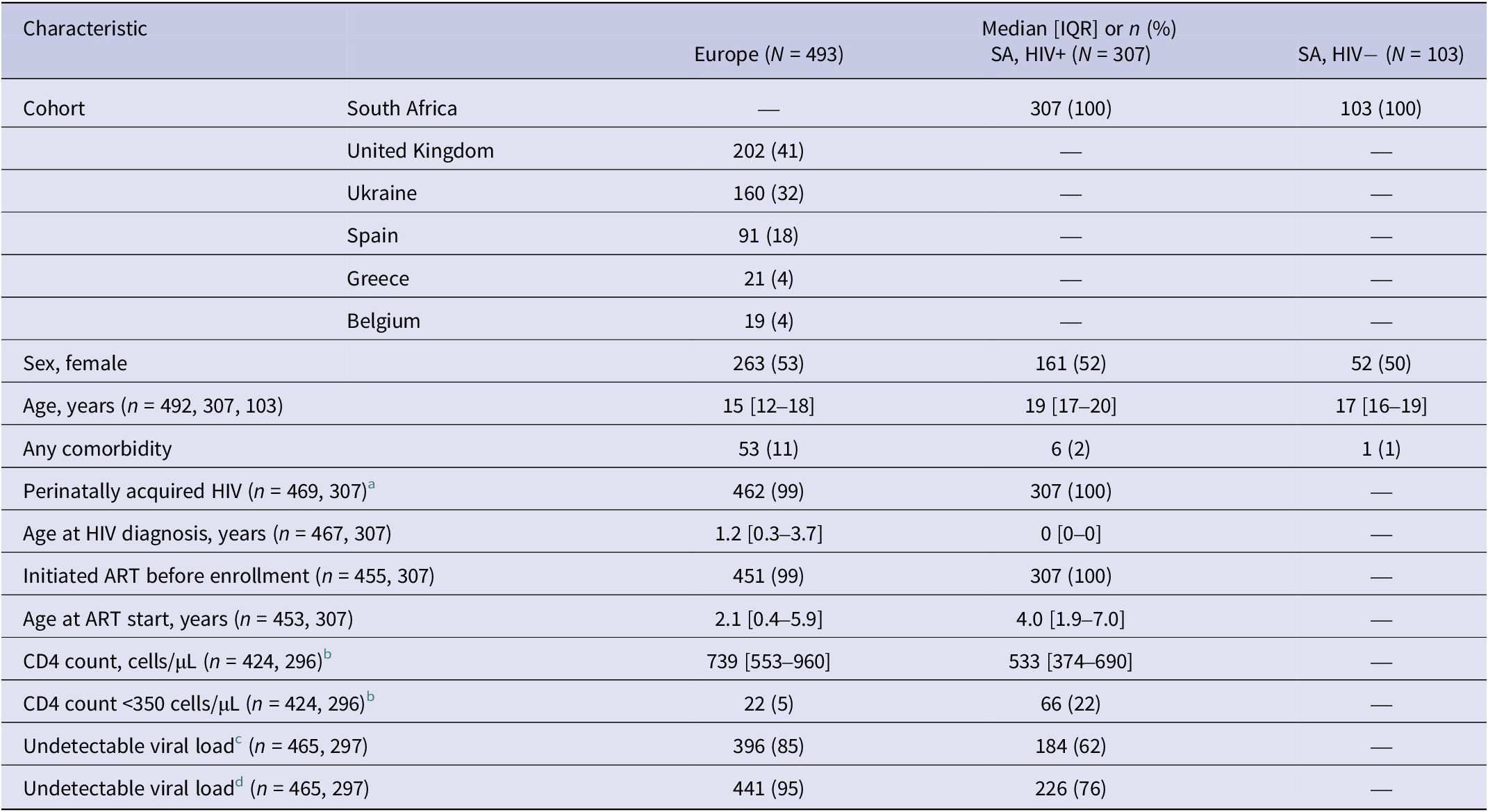1488x812 pixels.
Task: Click the United Kingdom cohort cell
Action: [420, 151]
